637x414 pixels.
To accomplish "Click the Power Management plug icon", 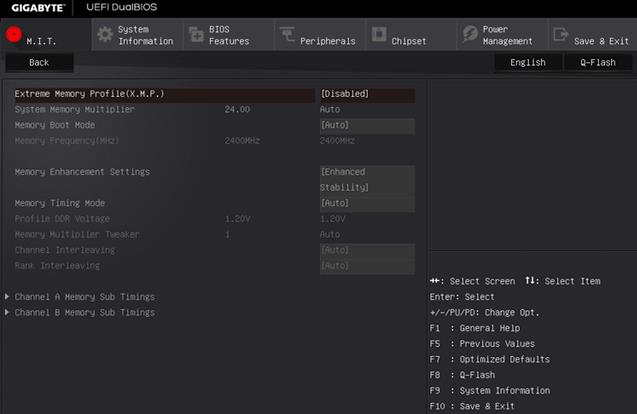I will pos(470,34).
